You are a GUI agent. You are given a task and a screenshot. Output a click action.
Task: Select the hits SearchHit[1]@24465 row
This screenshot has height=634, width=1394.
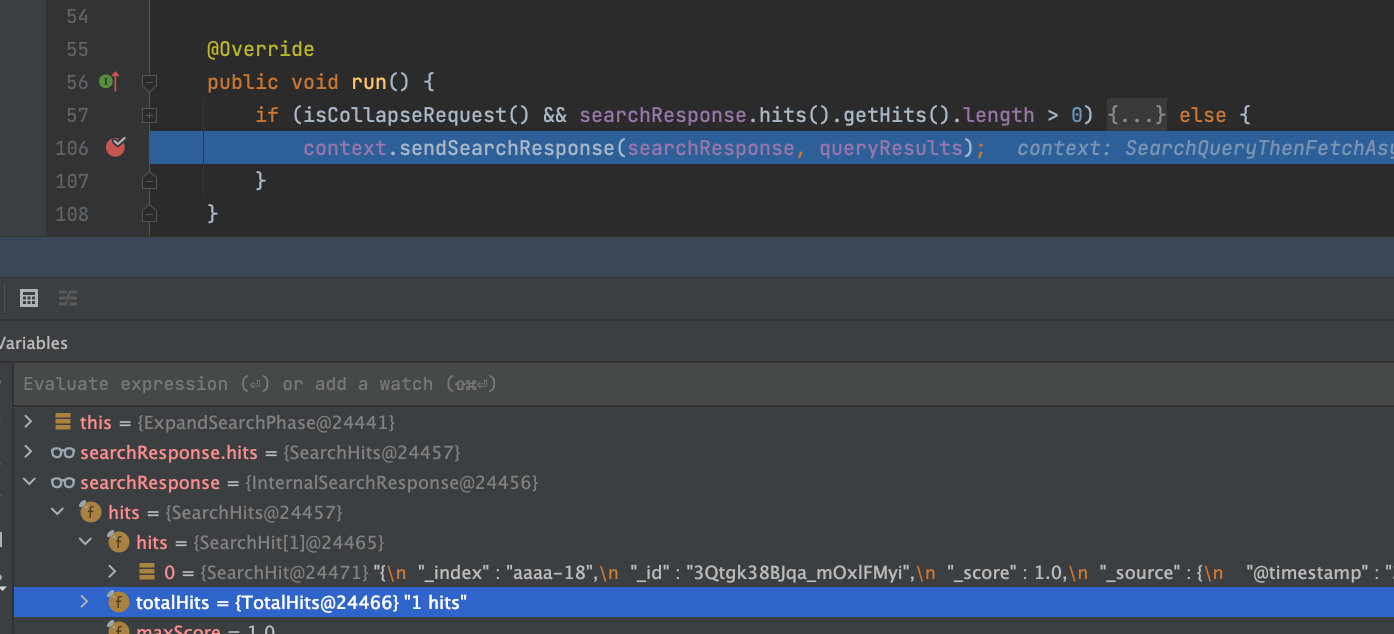point(704,542)
